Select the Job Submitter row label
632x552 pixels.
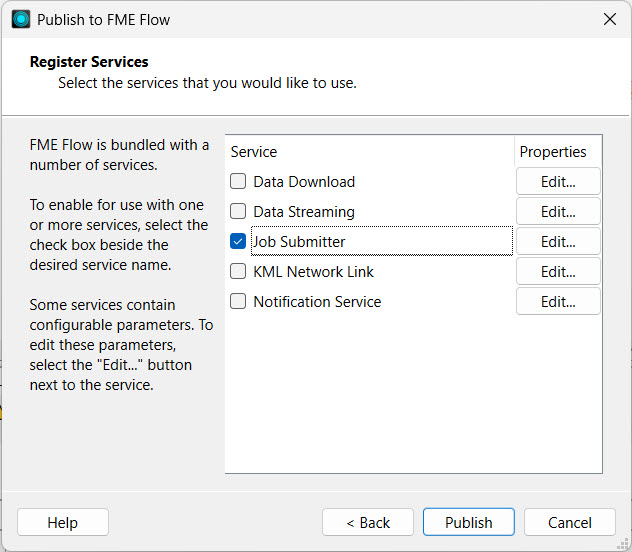[x=300, y=242]
